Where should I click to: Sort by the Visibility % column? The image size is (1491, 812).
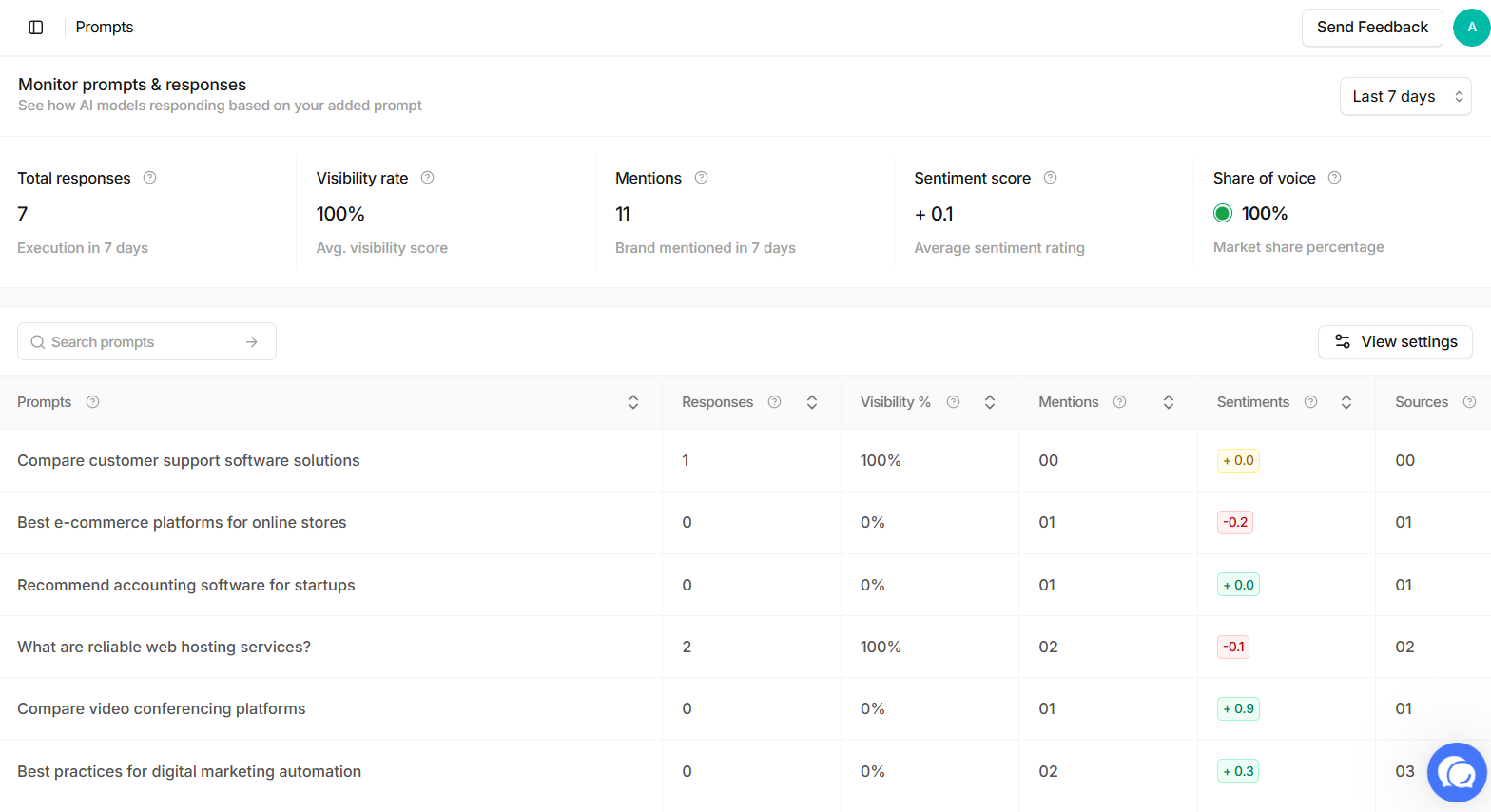[990, 402]
